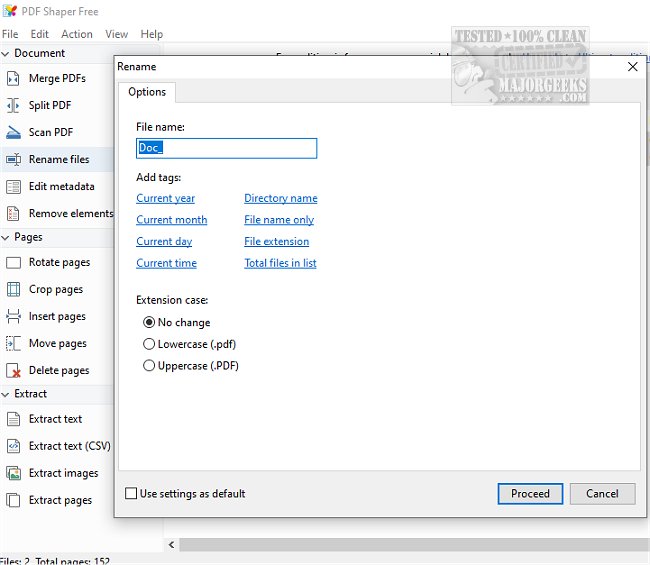The width and height of the screenshot is (650, 565).
Task: Select Lowercase (.pdf) extension option
Action: pos(148,344)
